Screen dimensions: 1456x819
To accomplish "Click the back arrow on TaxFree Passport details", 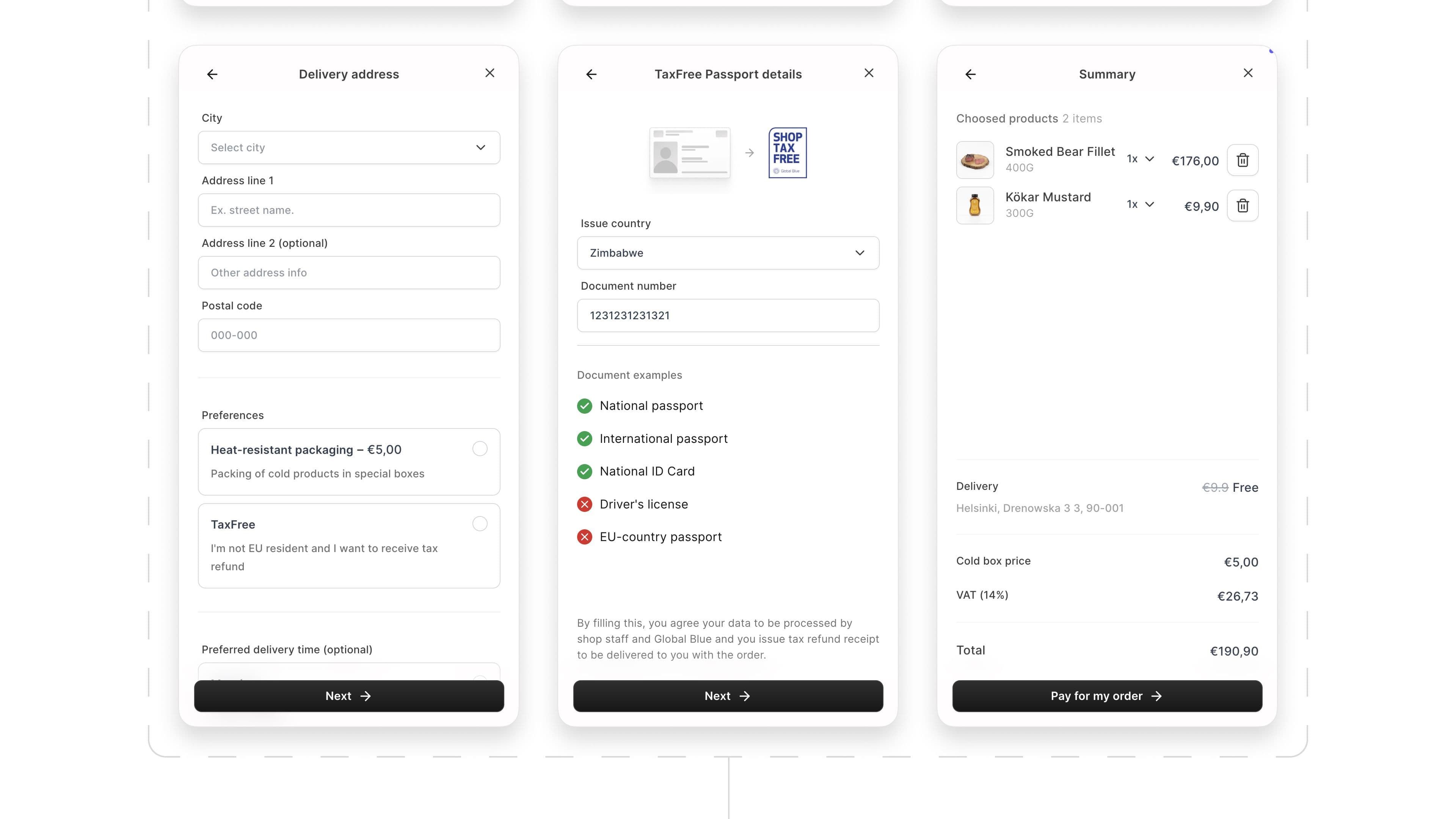I will pos(591,73).
